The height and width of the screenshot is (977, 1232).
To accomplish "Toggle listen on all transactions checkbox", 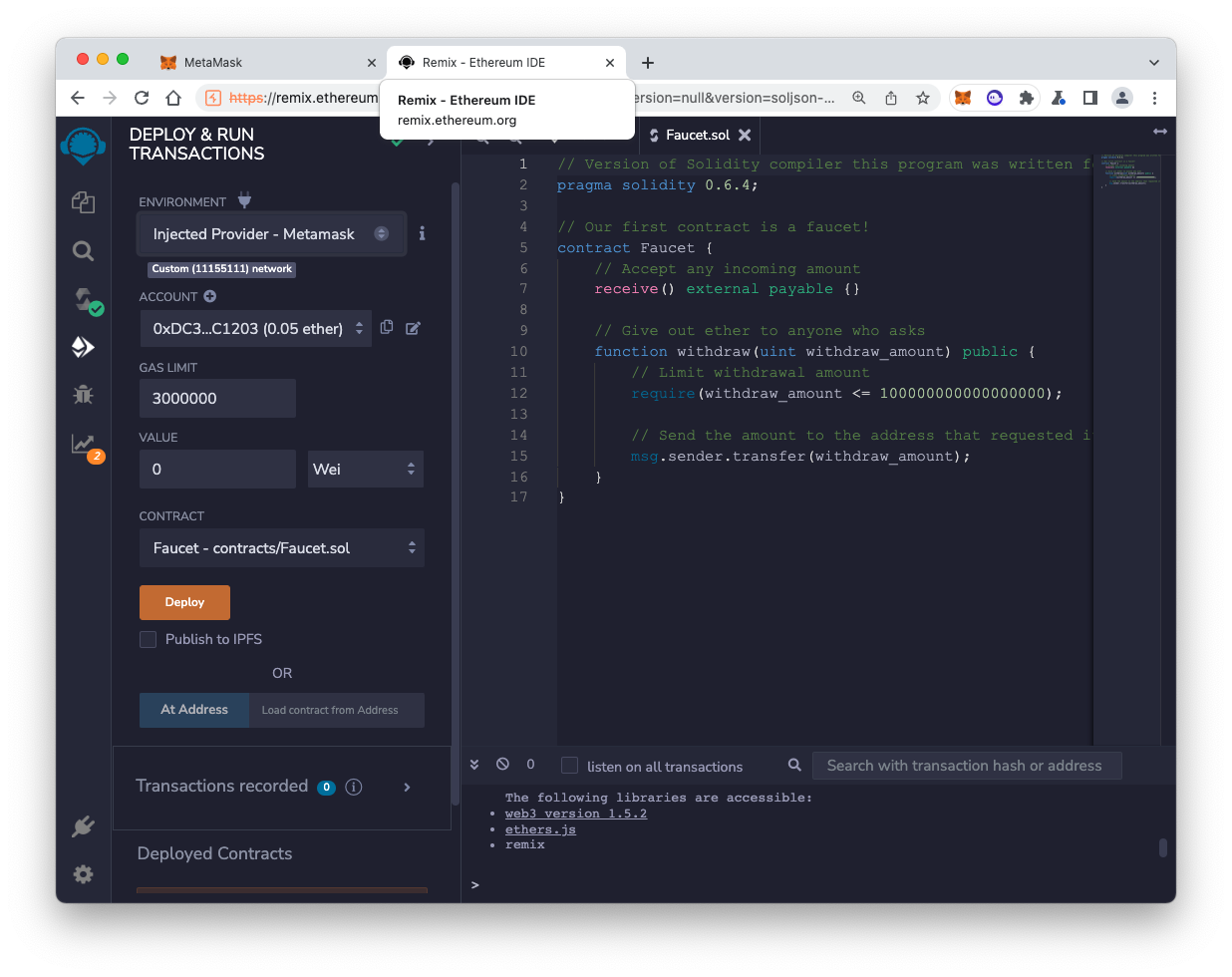I will 570,766.
